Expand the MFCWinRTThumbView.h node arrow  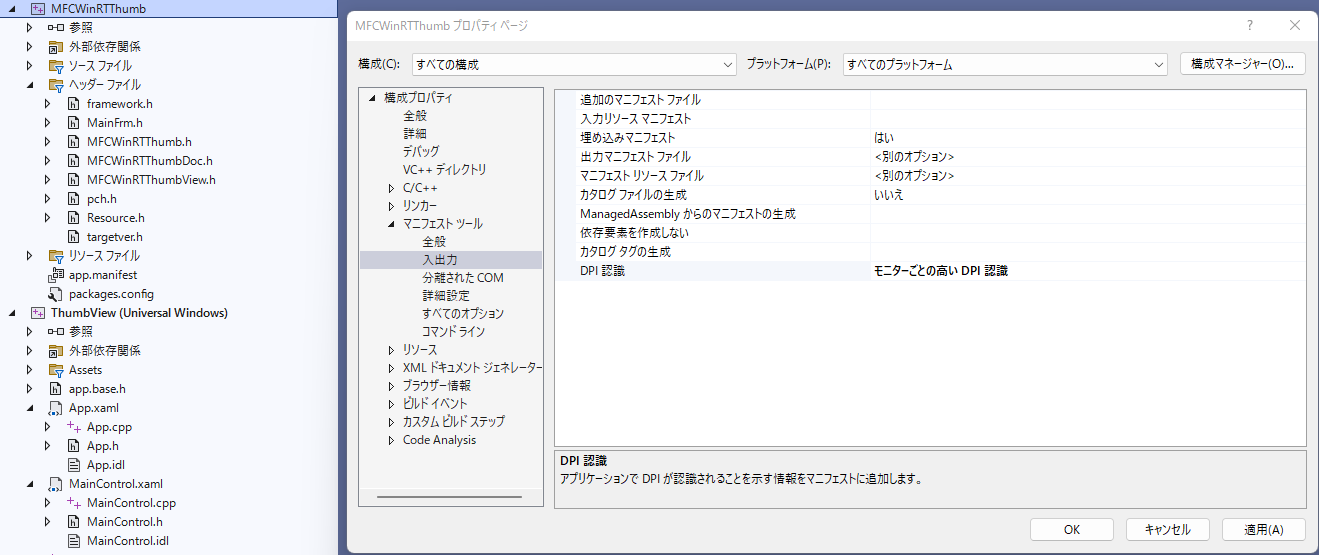coord(47,180)
